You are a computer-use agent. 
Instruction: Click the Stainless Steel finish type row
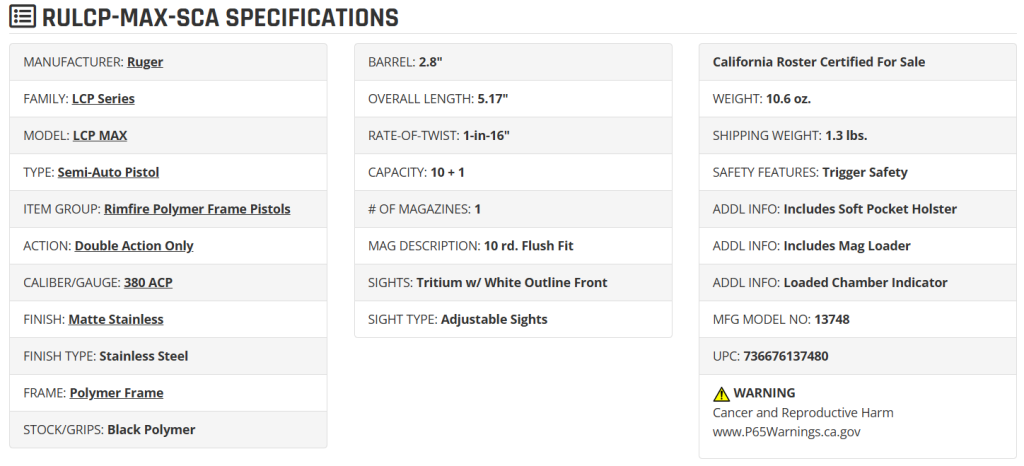coord(168,356)
